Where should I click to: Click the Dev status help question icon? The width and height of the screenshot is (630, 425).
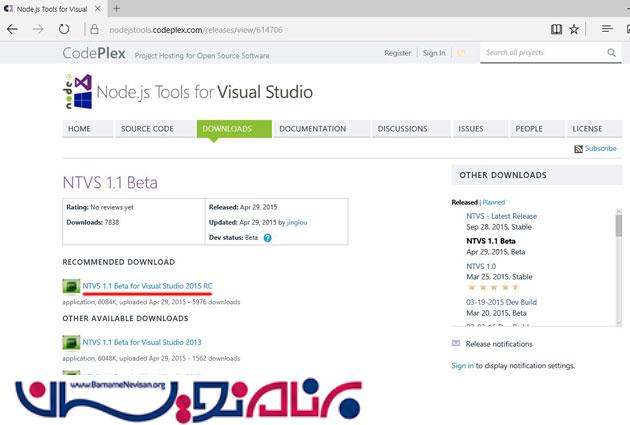point(268,238)
